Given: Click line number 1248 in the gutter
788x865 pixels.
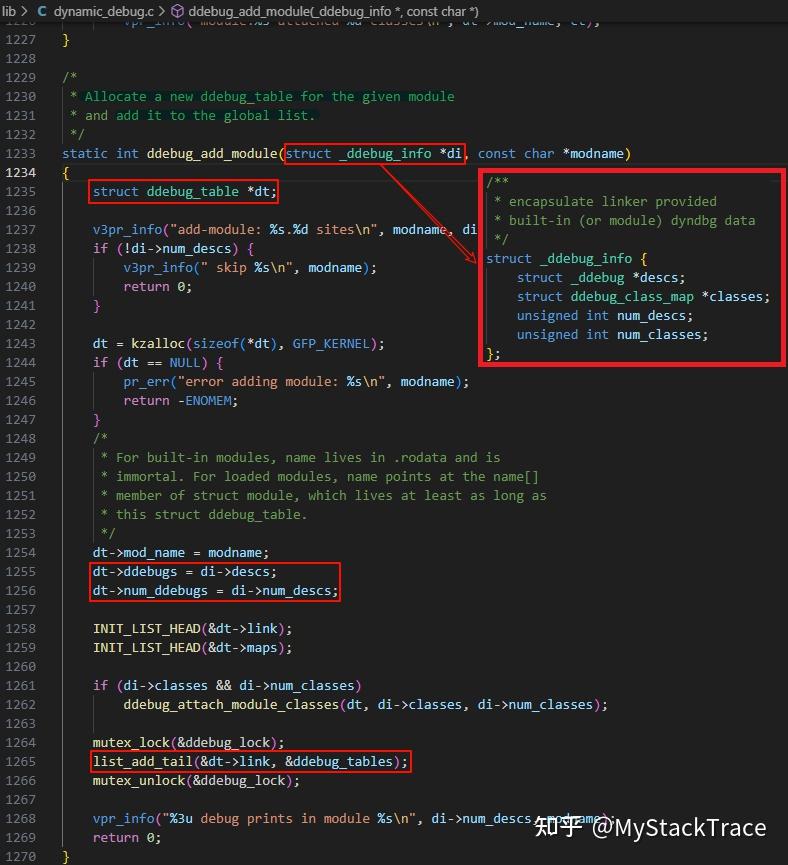Looking at the screenshot, I should (20, 439).
